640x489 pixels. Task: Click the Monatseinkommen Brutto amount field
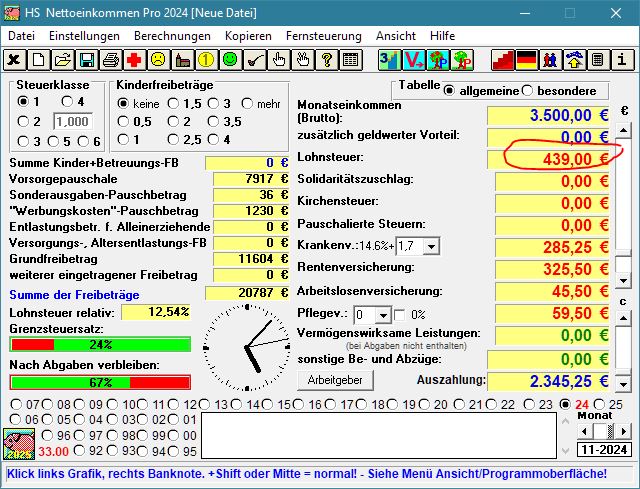(548, 113)
